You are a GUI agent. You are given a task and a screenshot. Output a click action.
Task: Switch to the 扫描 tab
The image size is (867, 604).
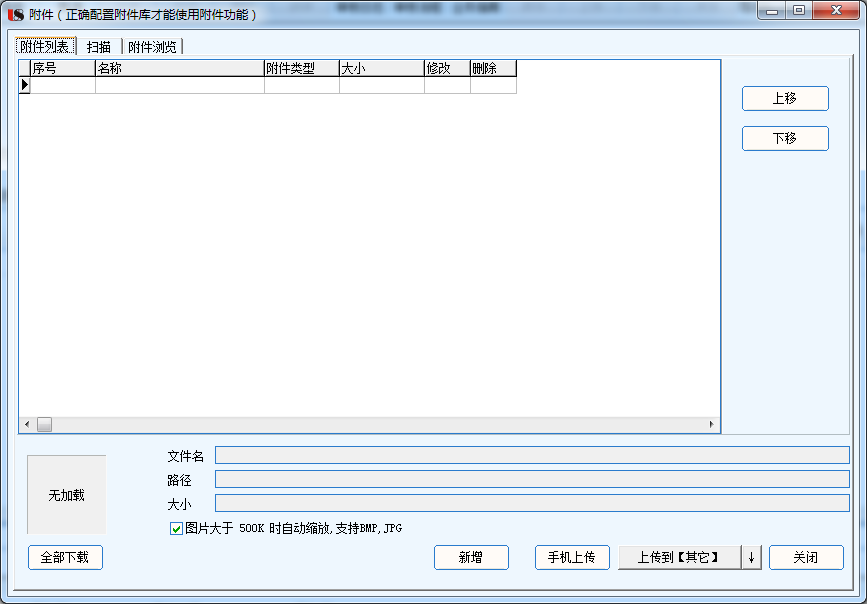click(x=99, y=47)
